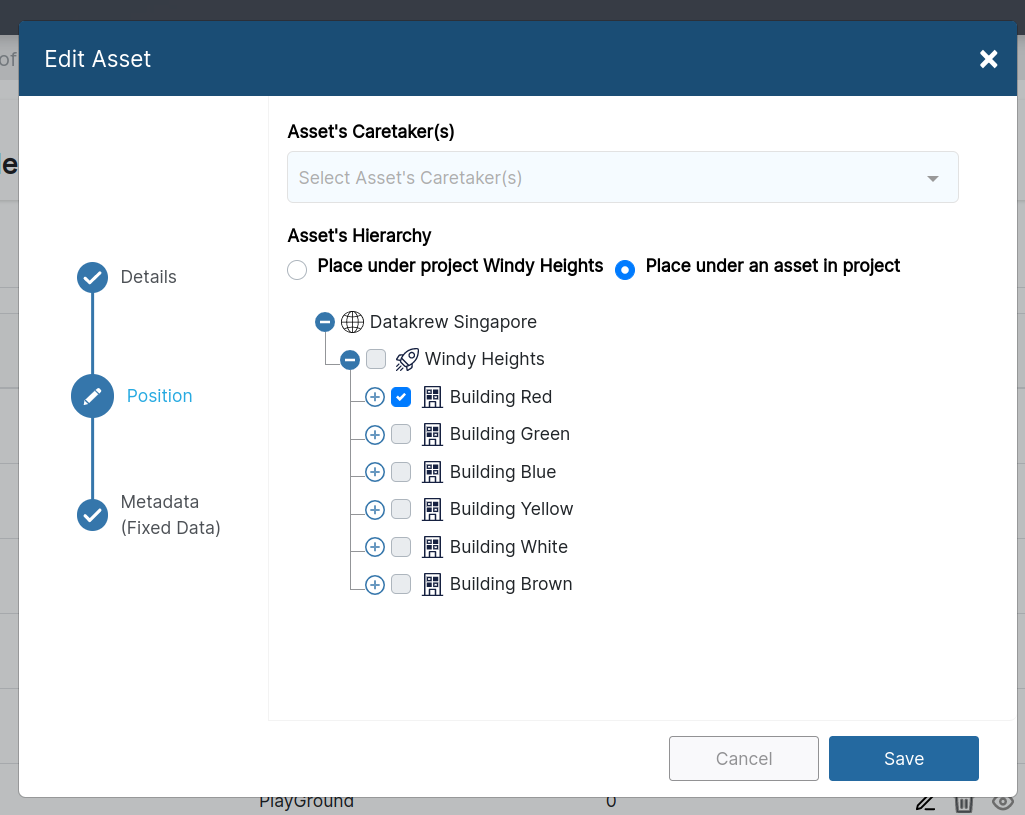
Task: Click the Details step checkmark icon
Action: (92, 278)
